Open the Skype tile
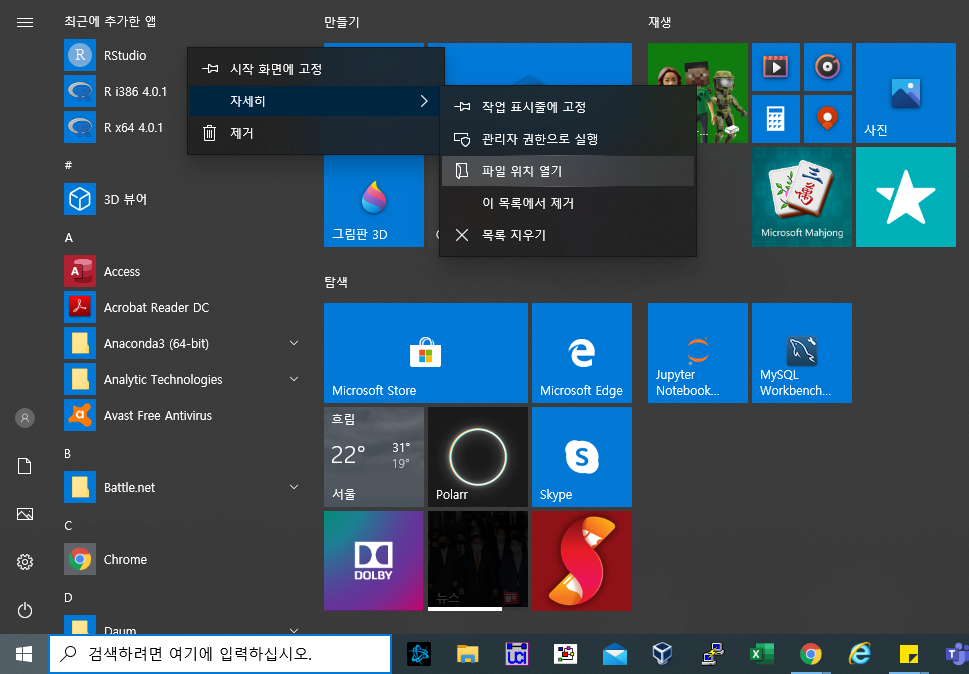Viewport: 969px width, 674px height. 582,457
